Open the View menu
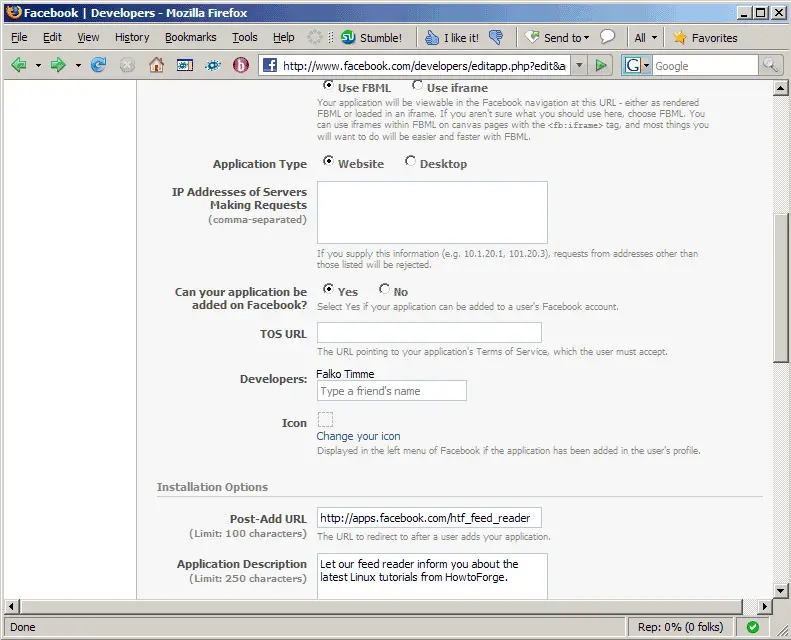This screenshot has width=791, height=640. 88,37
